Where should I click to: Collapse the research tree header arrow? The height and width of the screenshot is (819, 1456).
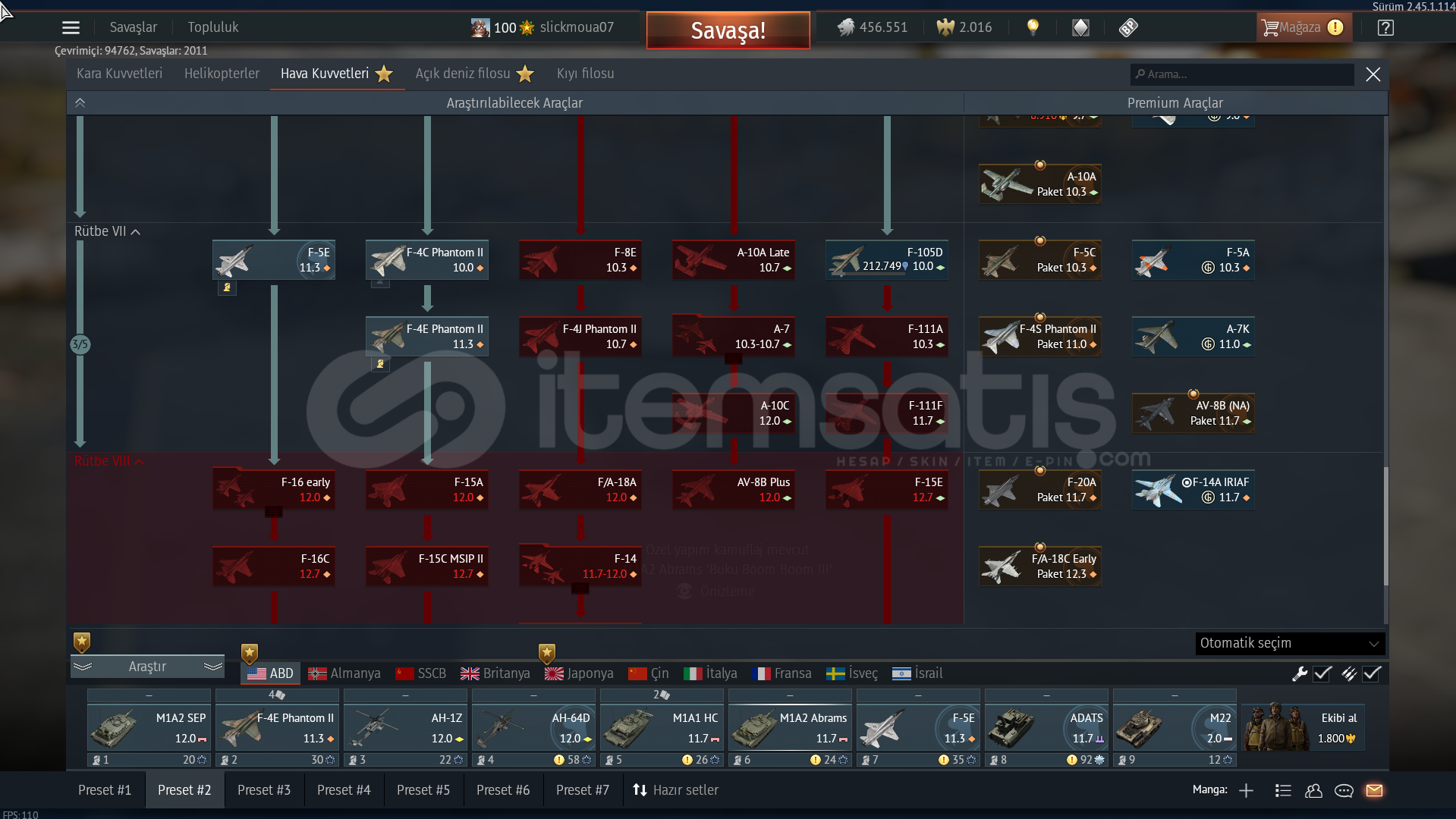coord(80,103)
